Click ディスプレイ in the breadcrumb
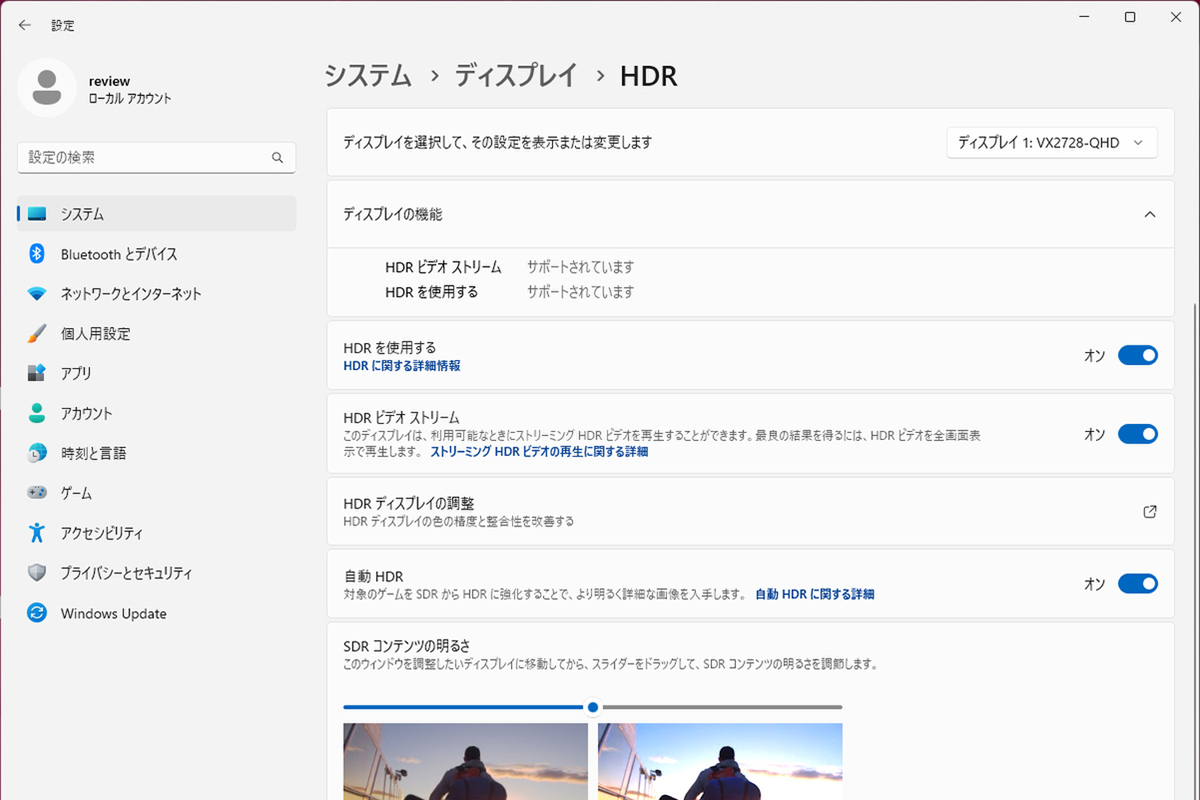1200x800 pixels. 516,76
